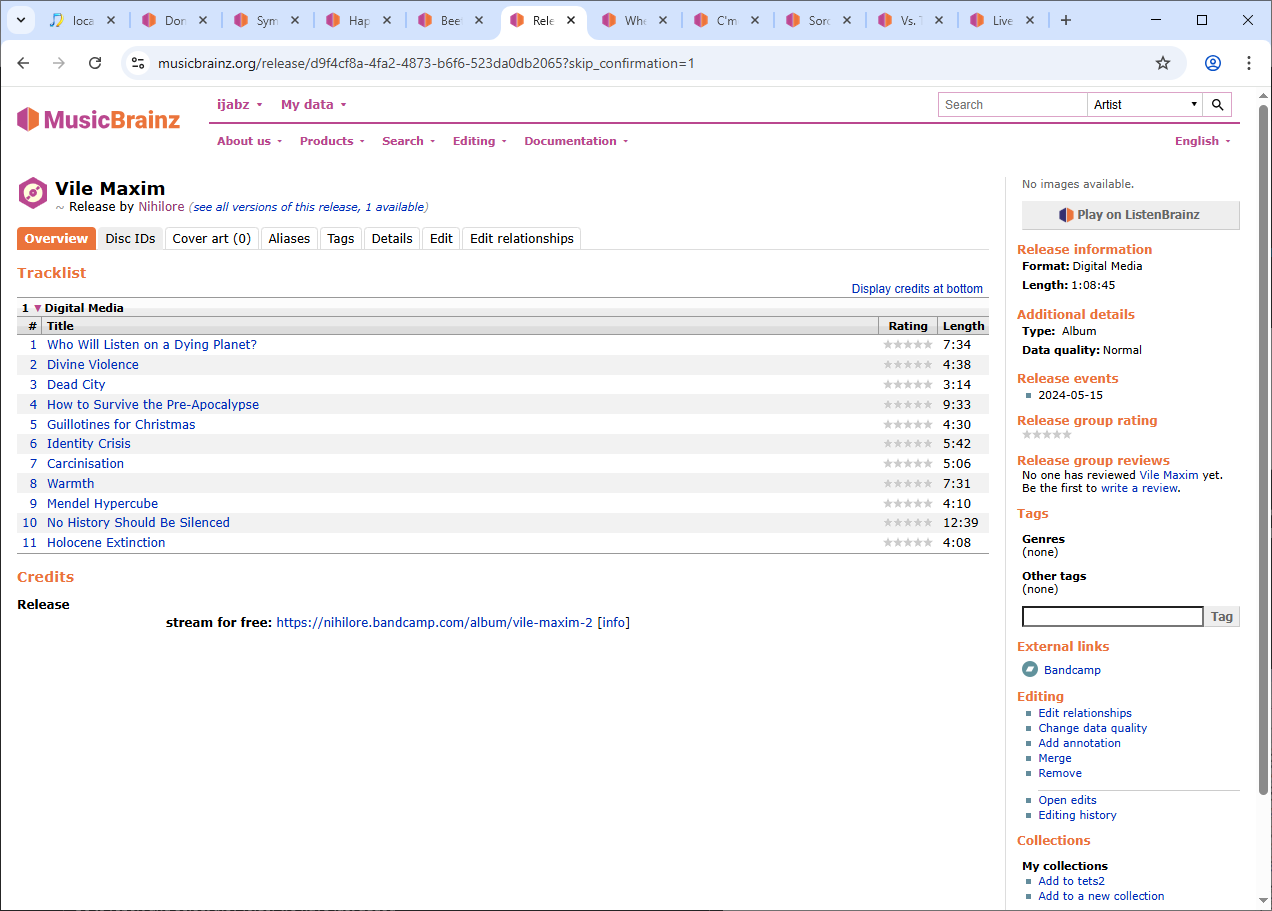Open the Cover art (0) tab

212,238
